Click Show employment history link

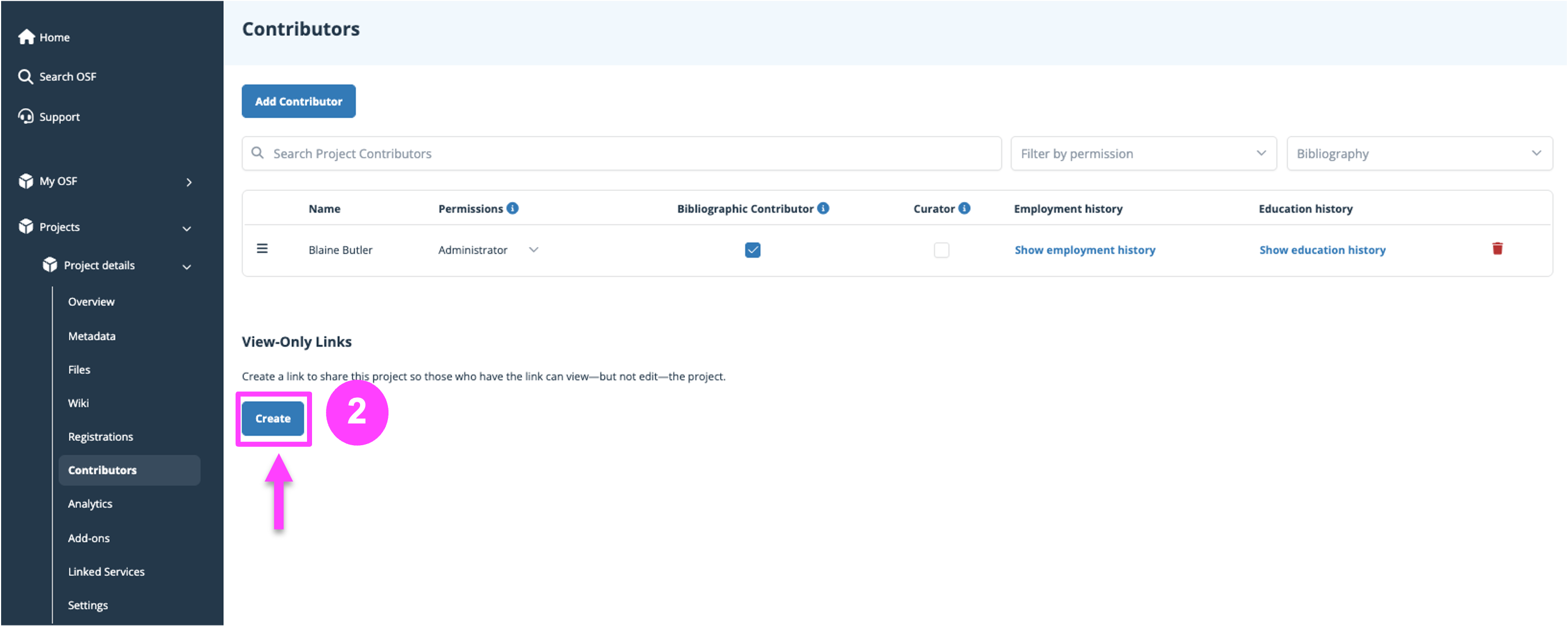[1085, 250]
